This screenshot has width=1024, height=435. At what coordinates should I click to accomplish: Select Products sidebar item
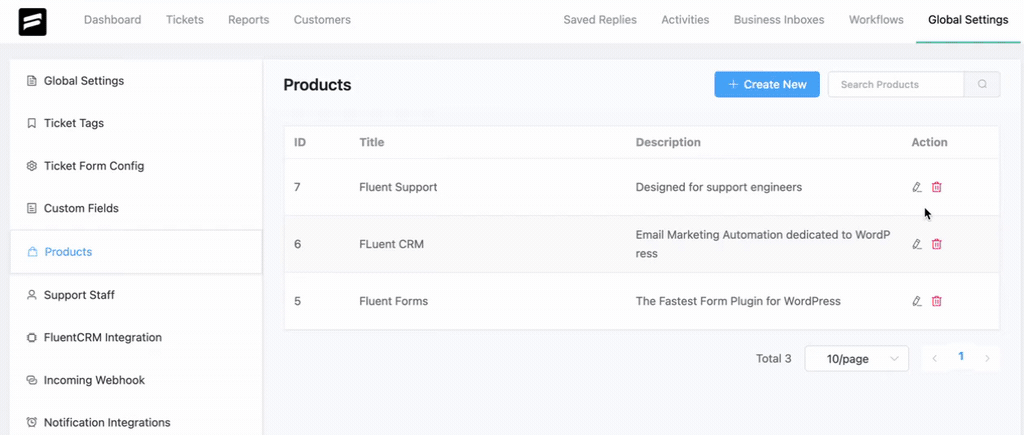[136, 252]
